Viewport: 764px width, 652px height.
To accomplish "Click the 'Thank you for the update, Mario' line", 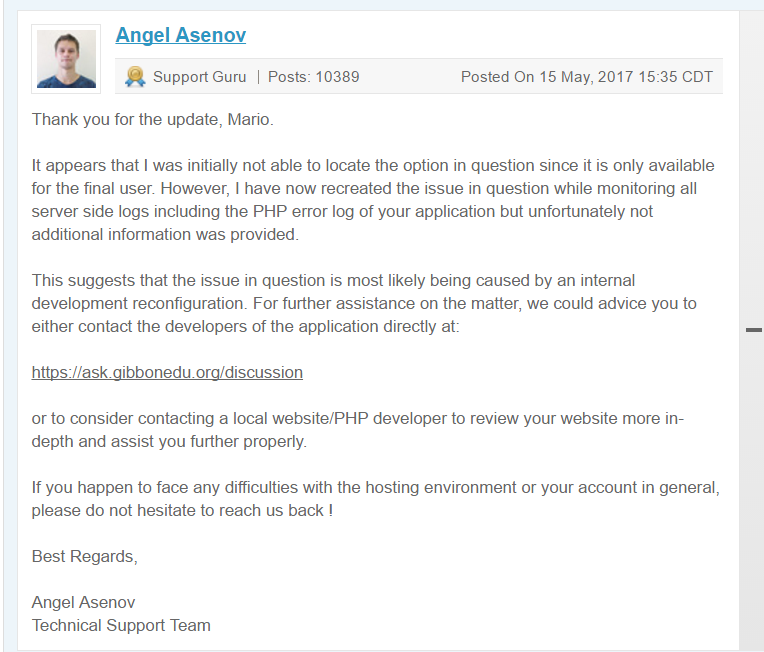I will [153, 119].
